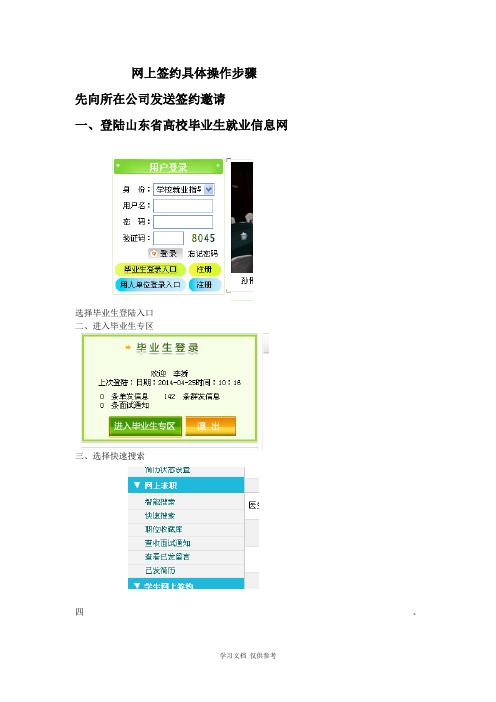This screenshot has height=702, width=496.
Task: Click the 用户登录 panel header
Action: tap(168, 167)
